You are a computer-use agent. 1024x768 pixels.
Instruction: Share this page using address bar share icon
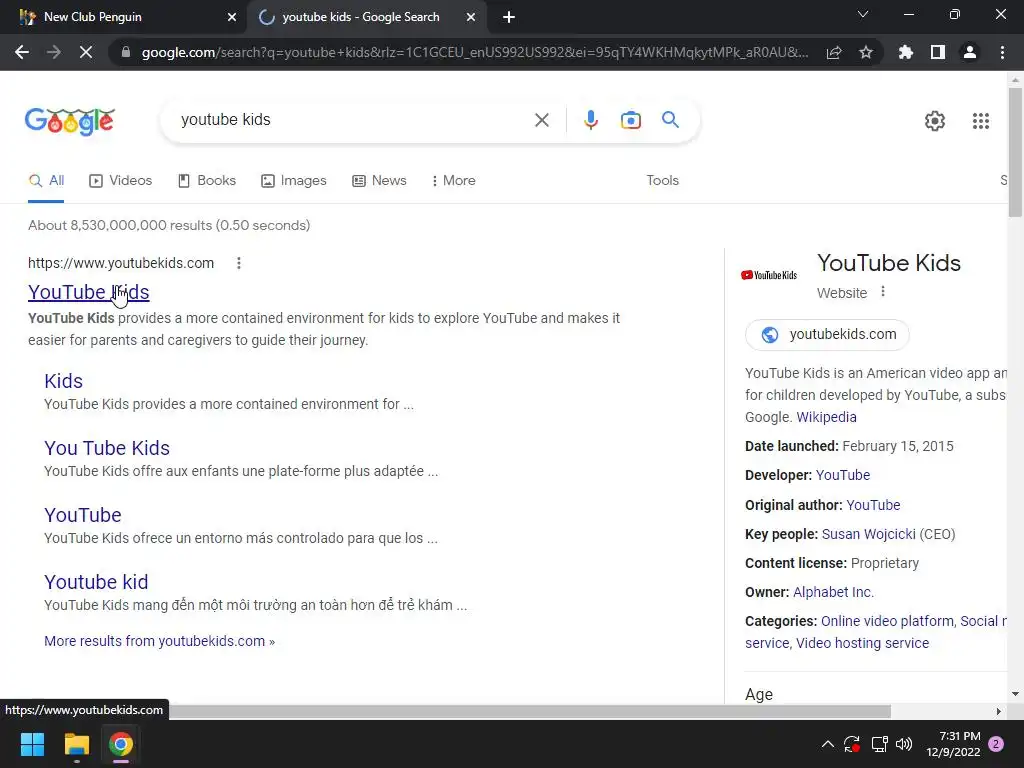(x=834, y=52)
